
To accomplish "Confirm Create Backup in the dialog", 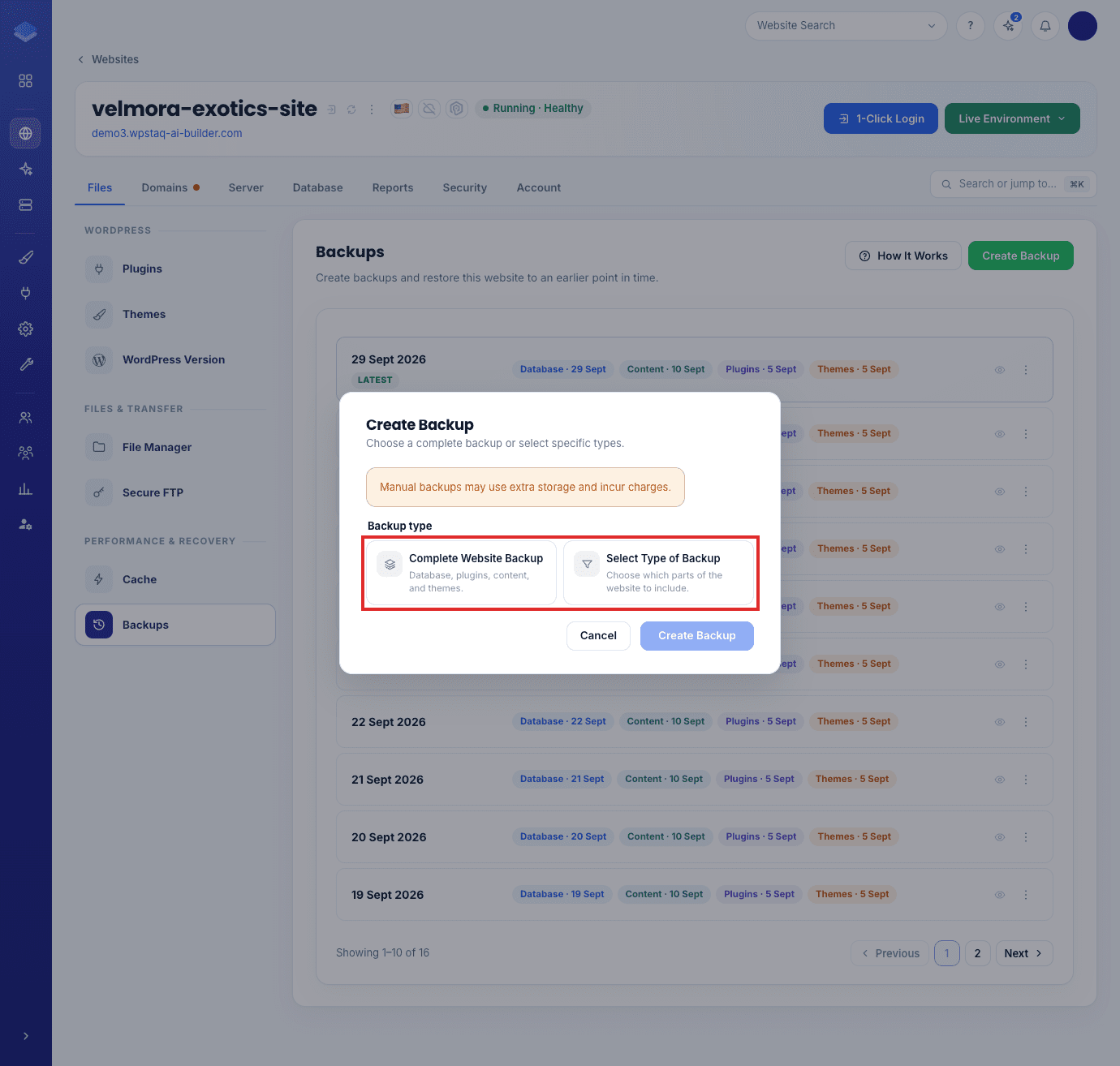I will (697, 636).
